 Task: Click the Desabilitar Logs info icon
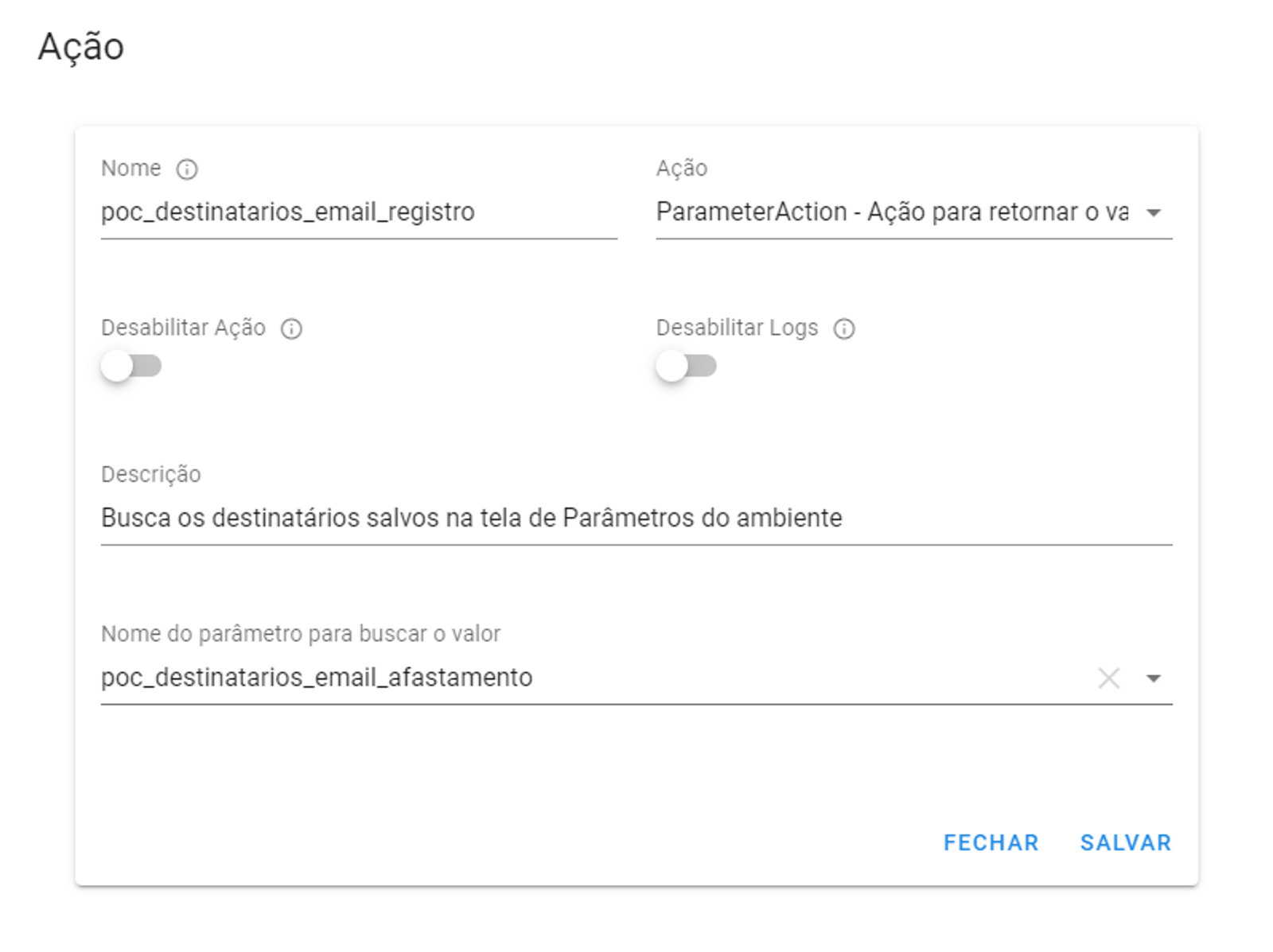[x=844, y=328]
